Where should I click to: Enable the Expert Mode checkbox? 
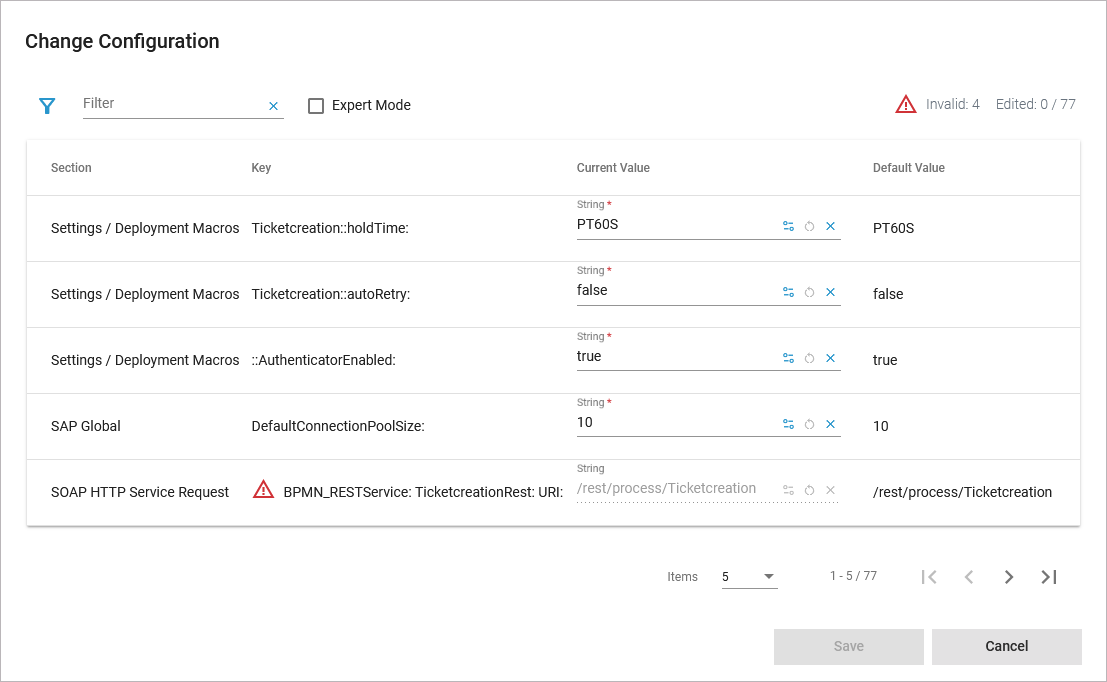point(316,106)
